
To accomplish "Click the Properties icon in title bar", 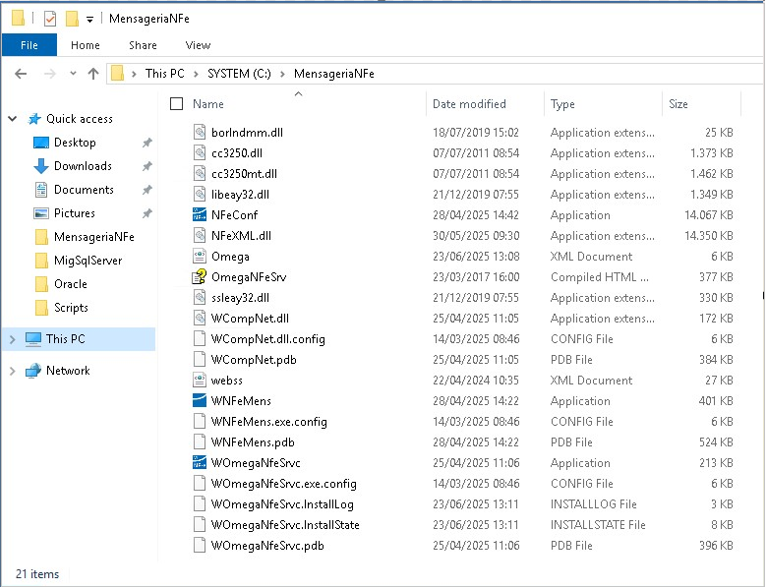I will (50, 19).
